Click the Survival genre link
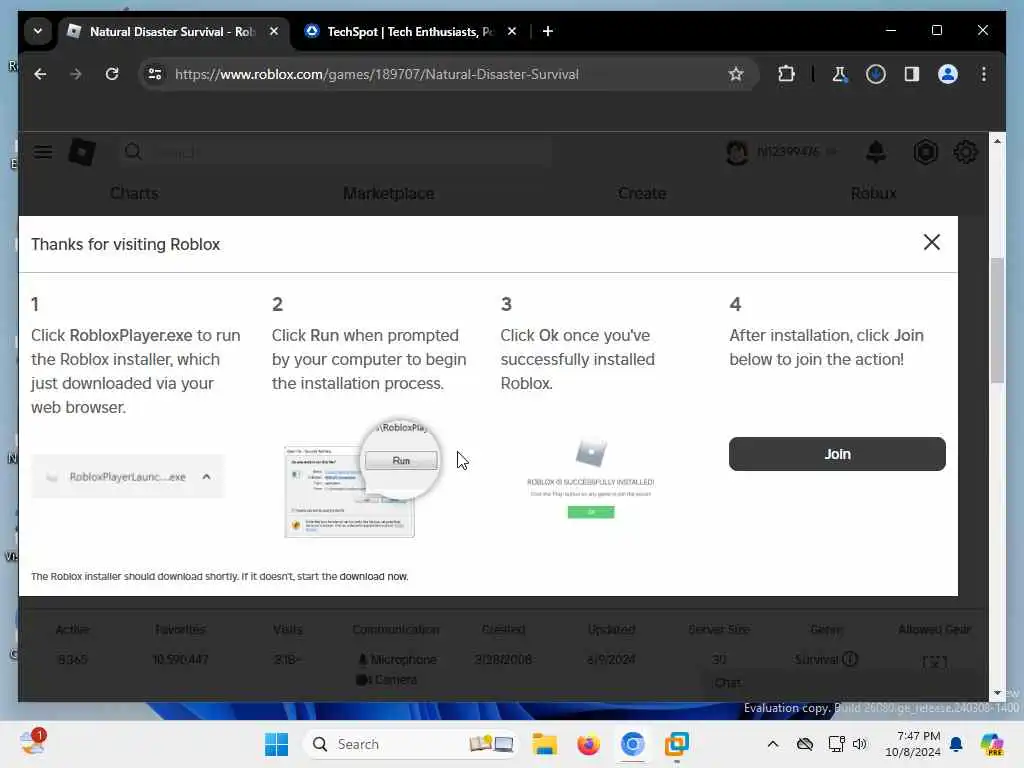1024x768 pixels. click(x=816, y=660)
